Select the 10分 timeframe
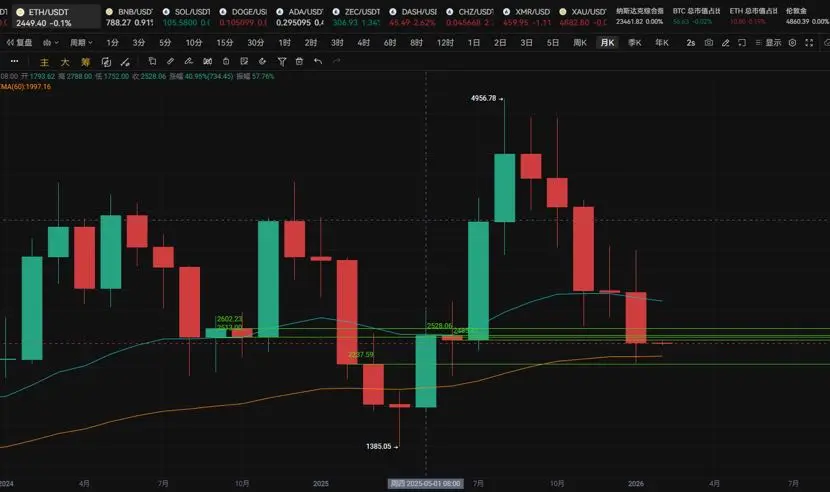 pyautogui.click(x=194, y=42)
